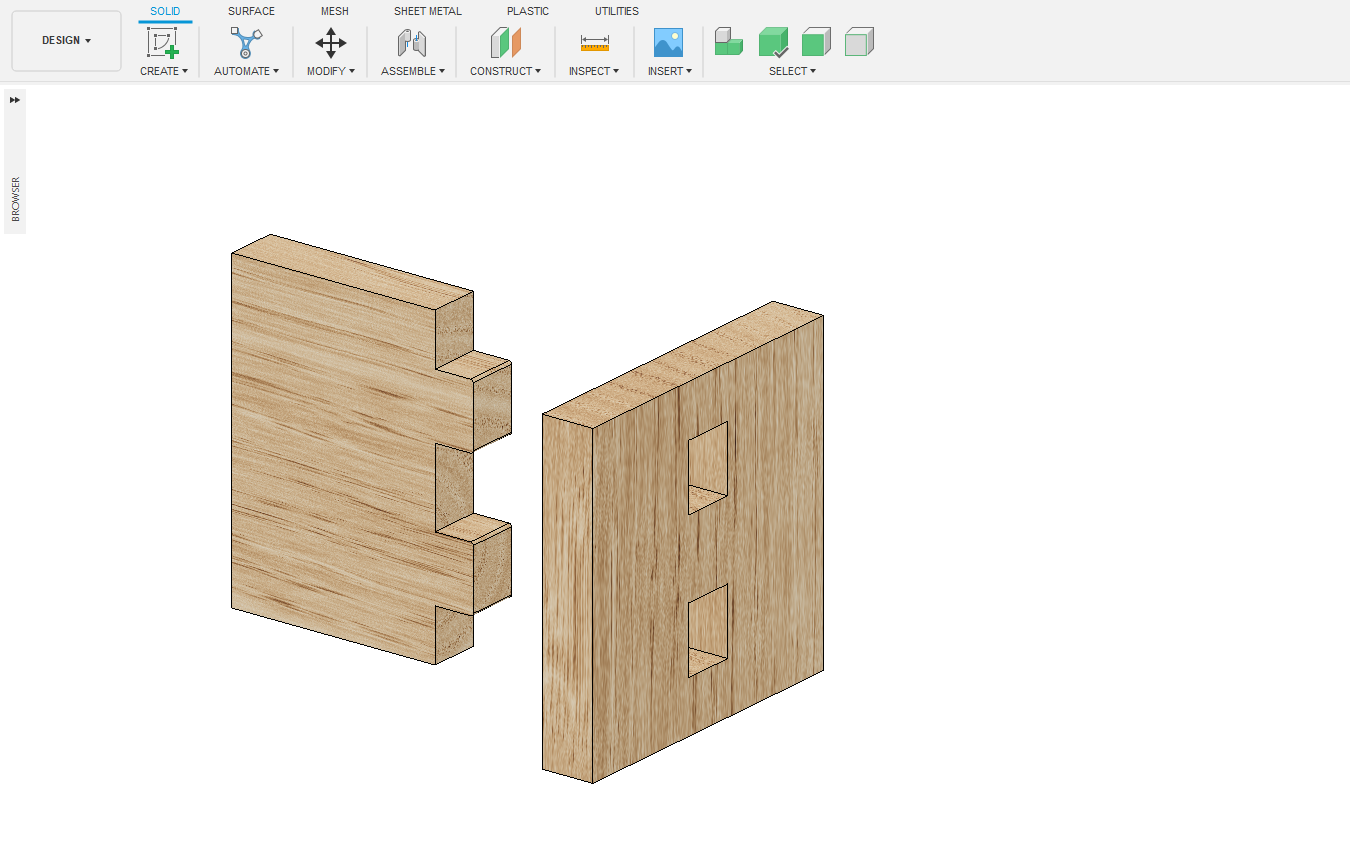The image size is (1350, 859).
Task: Switch to the SHEET METAL tab
Action: [427, 11]
